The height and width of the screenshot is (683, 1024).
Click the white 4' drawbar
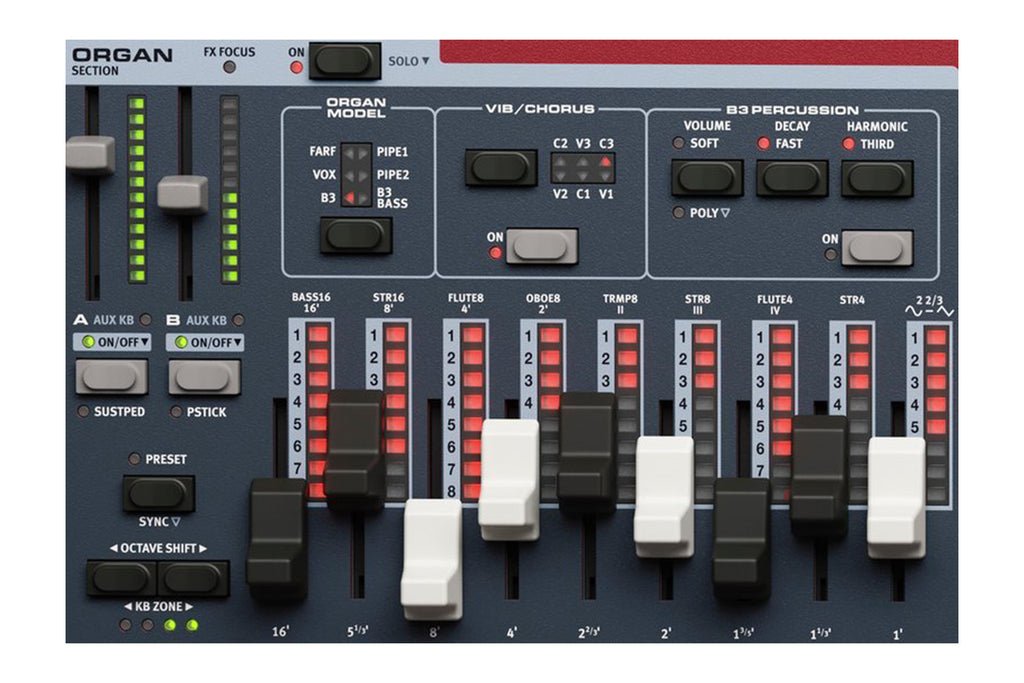(x=509, y=480)
